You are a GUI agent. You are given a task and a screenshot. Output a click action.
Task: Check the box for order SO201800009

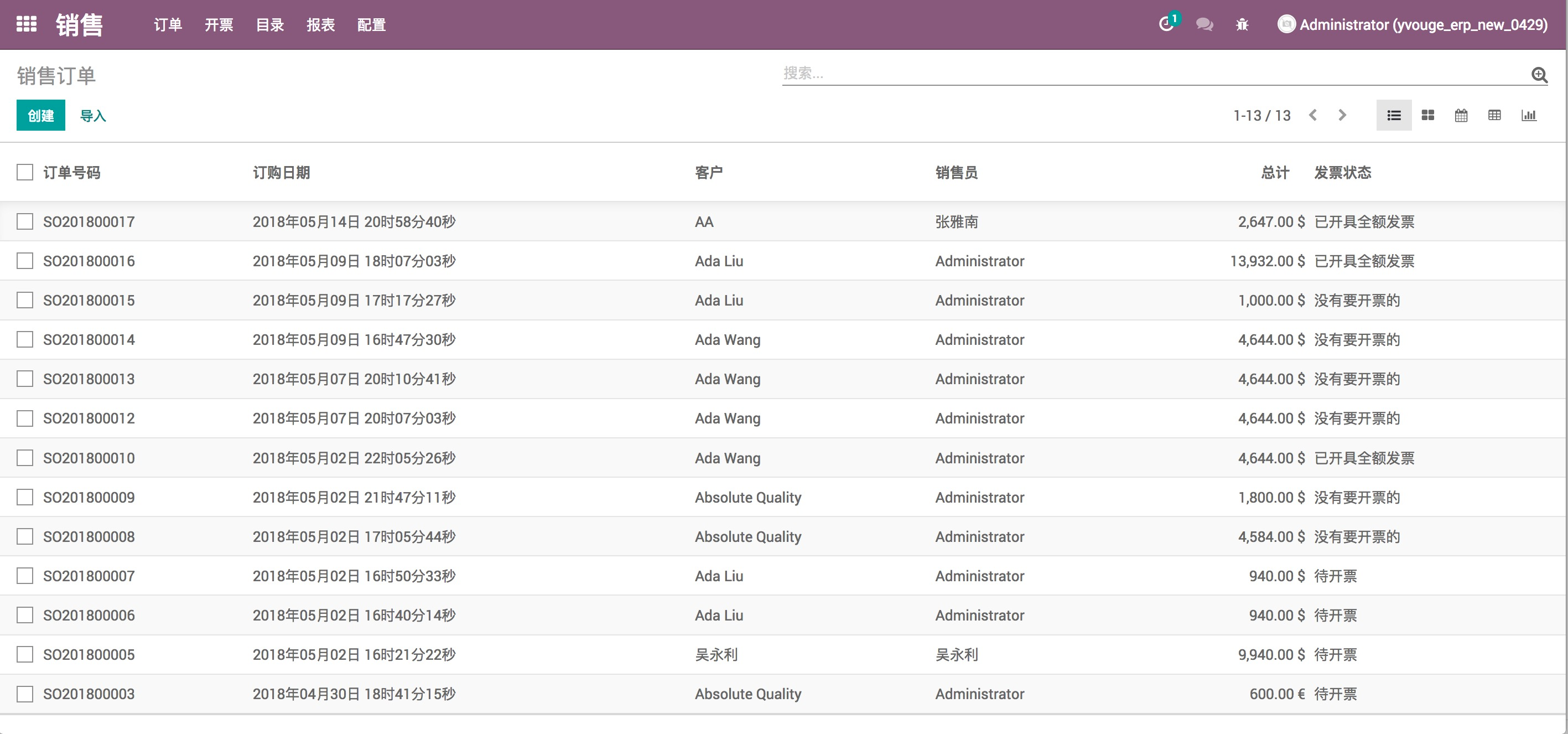point(25,497)
